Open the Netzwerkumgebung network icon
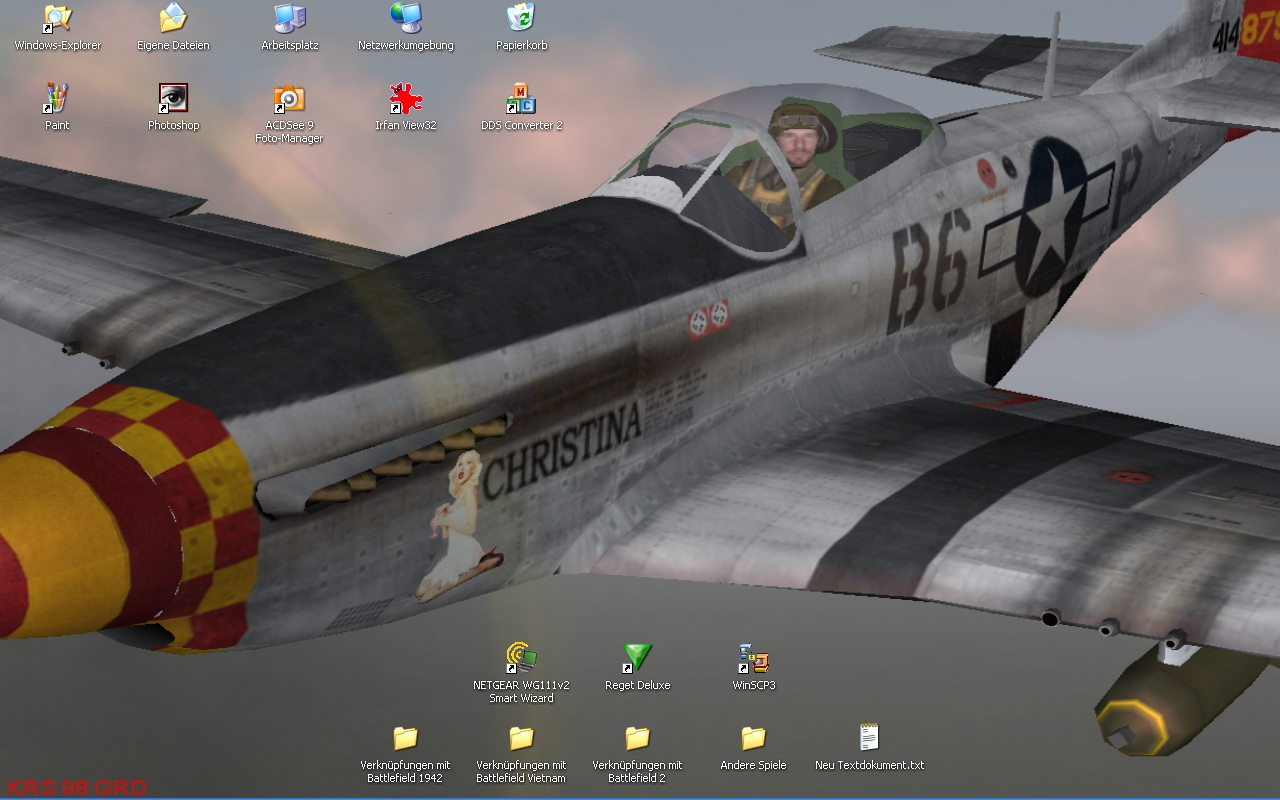 click(x=405, y=18)
